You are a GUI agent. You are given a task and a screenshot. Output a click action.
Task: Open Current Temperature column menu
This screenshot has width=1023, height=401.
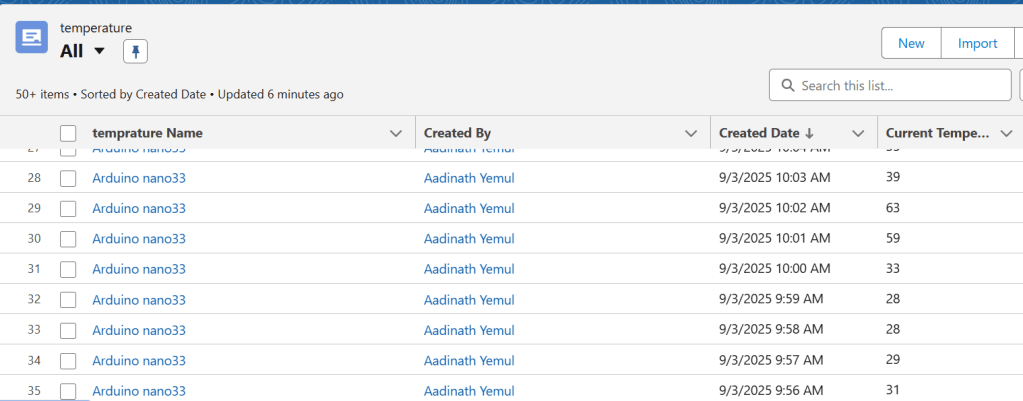(x=1006, y=133)
